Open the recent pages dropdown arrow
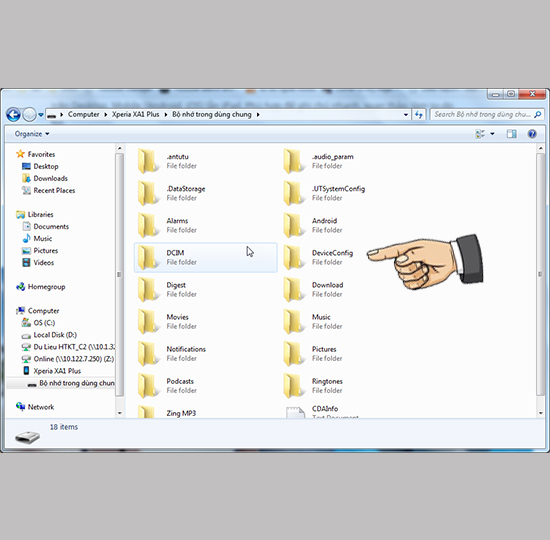The height and width of the screenshot is (540, 550). pos(41,115)
